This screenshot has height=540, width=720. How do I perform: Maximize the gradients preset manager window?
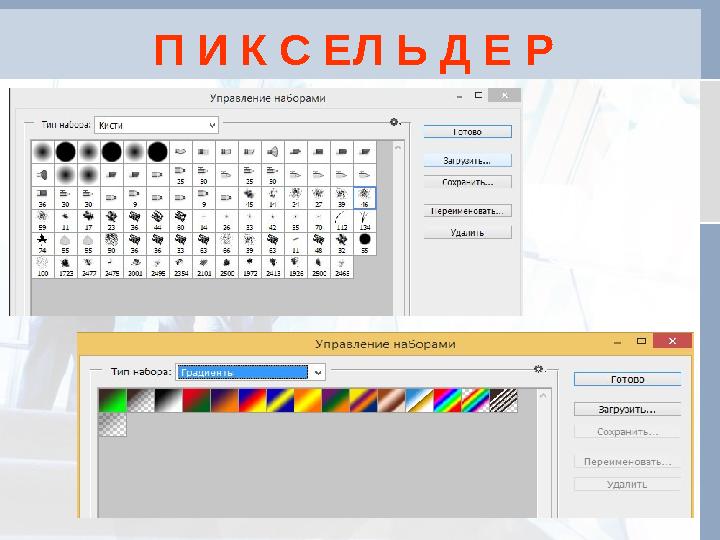[x=641, y=341]
